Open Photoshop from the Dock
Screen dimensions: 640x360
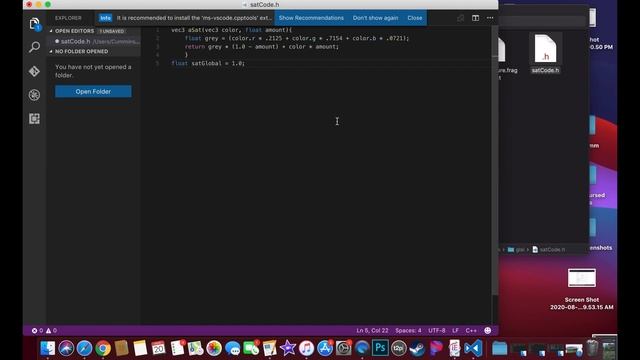380,348
